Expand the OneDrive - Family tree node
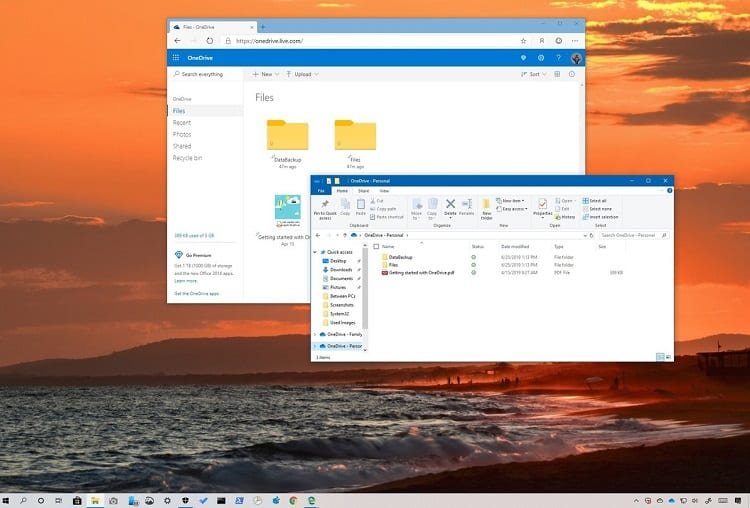This screenshot has height=508, width=750. (315, 334)
